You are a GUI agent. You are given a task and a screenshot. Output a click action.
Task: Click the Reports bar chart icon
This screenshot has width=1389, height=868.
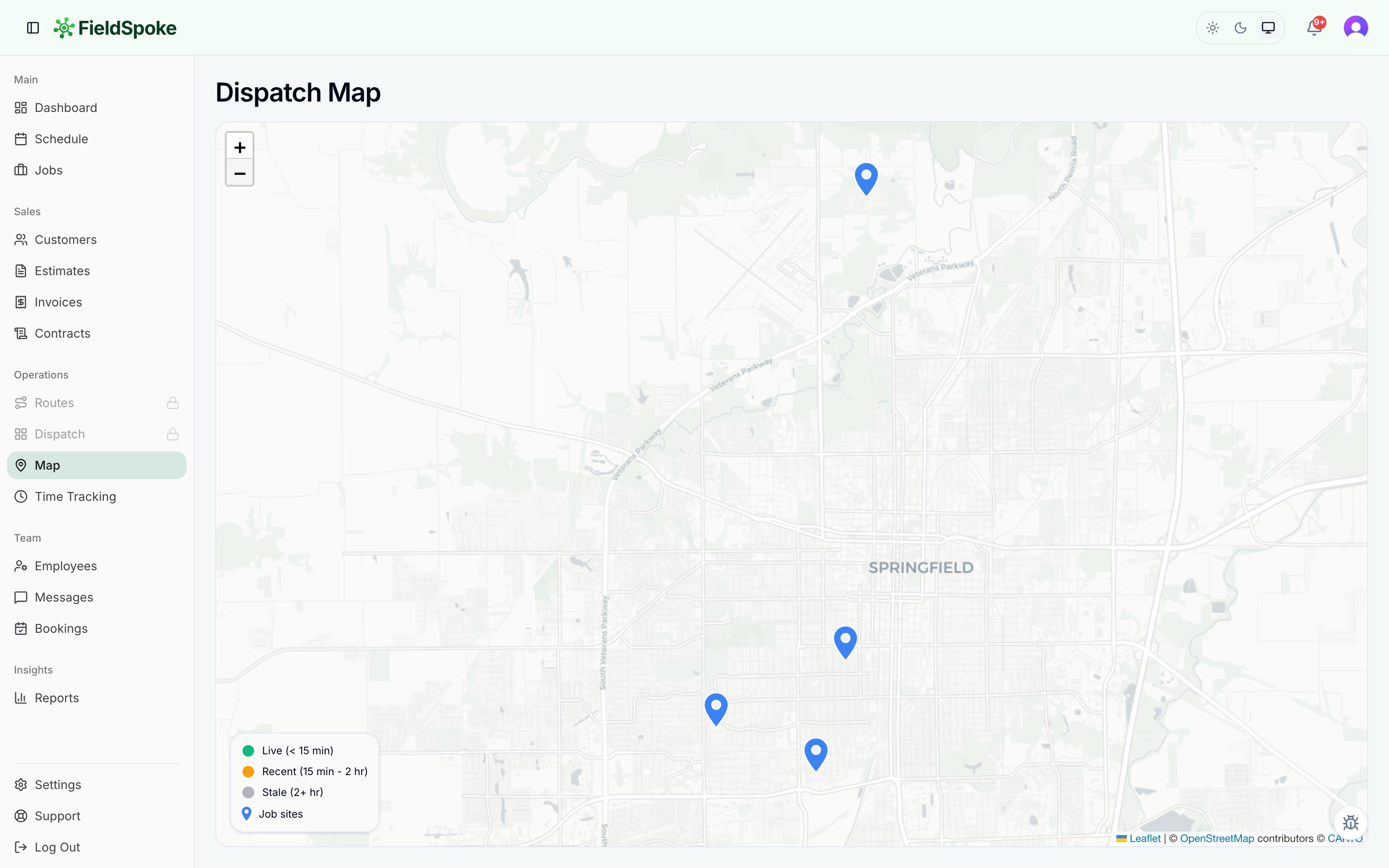tap(21, 698)
